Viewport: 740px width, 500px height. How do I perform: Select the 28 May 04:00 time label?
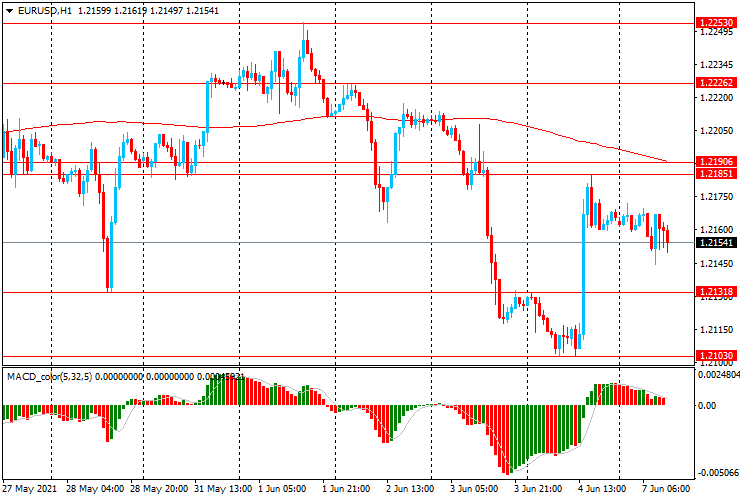[95, 489]
